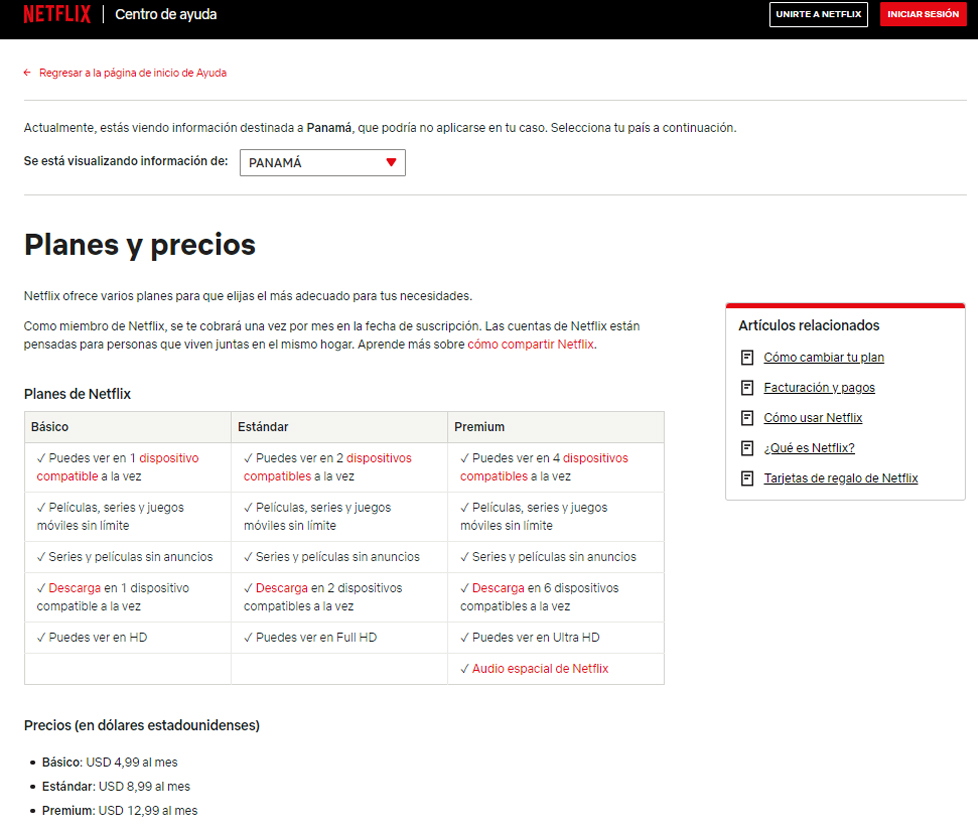978x828 pixels.
Task: Click Audio espacial de Netflix link in Premium
Action: click(x=539, y=668)
